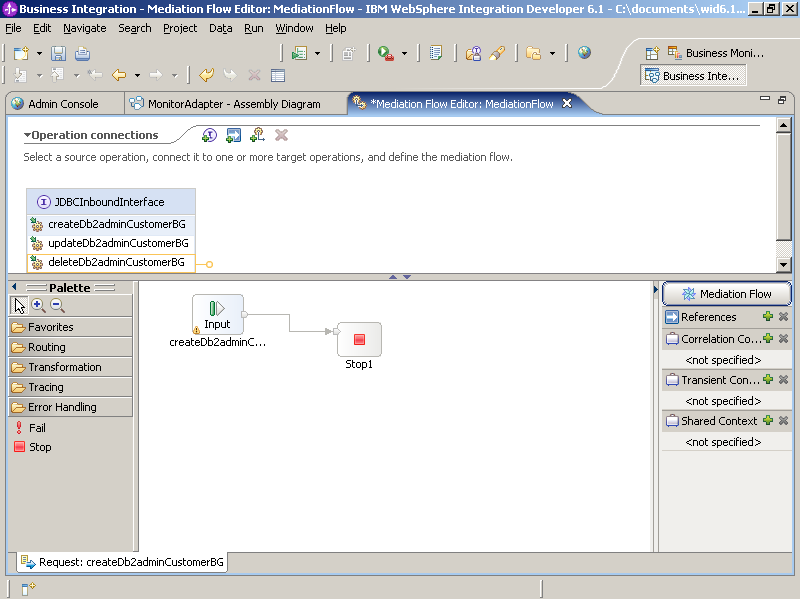The width and height of the screenshot is (800, 600).
Task: Add Transient Context with plus icon
Action: click(768, 379)
